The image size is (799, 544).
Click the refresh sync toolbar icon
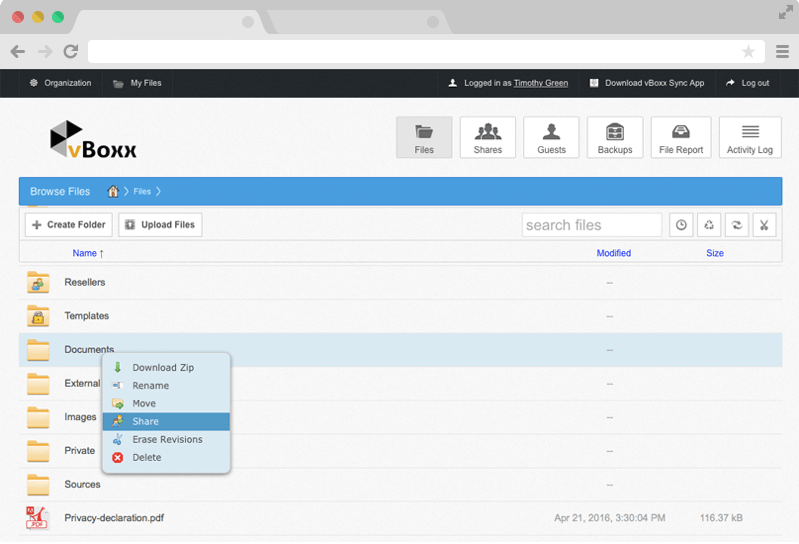736,225
